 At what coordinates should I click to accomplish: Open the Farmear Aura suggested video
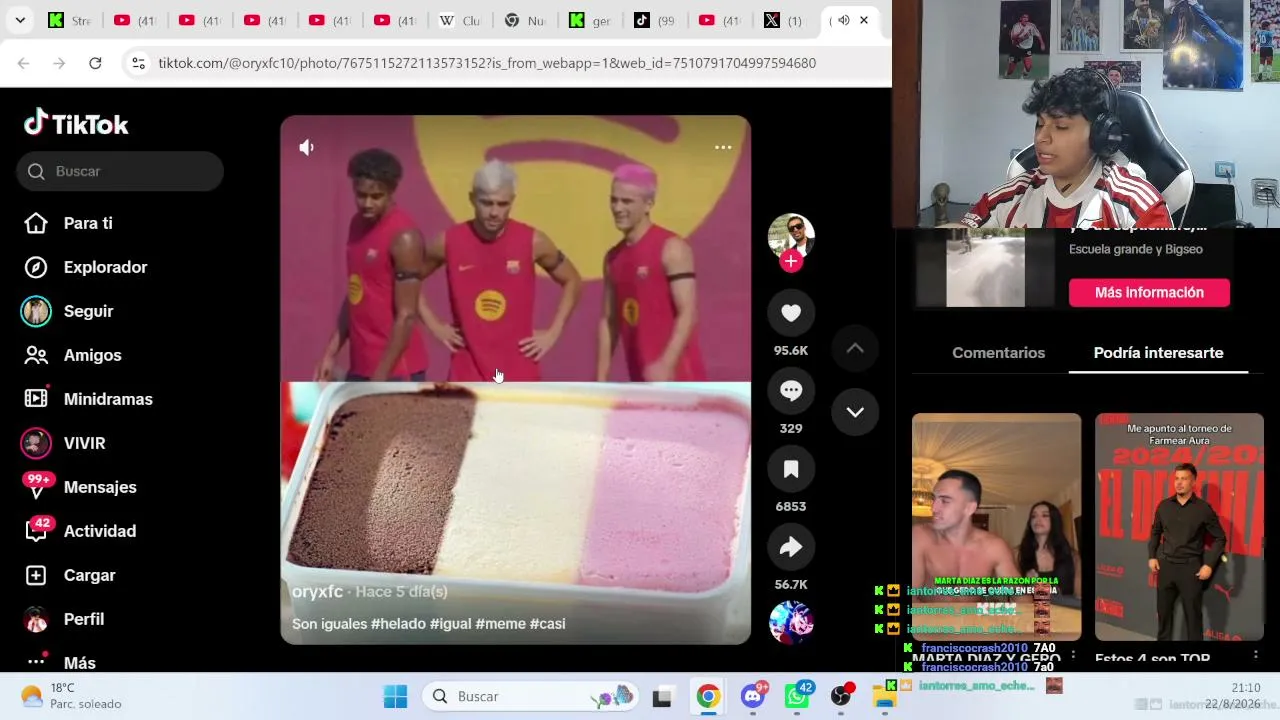click(1179, 526)
